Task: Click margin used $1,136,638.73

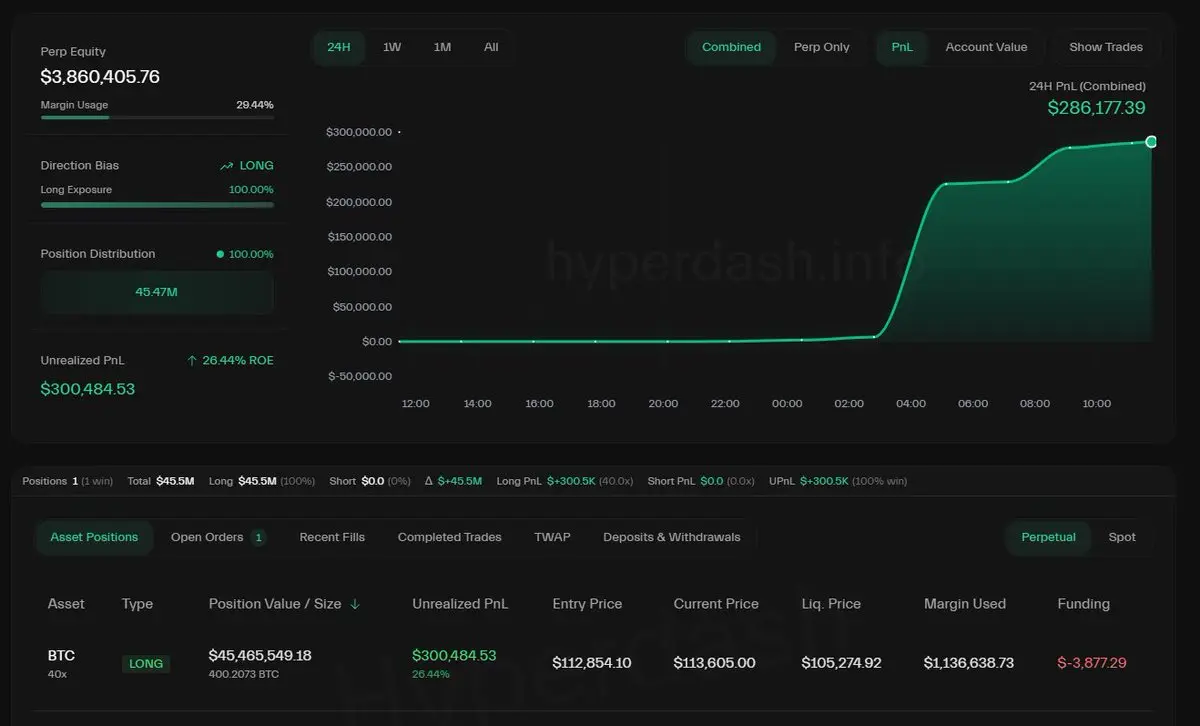Action: [x=968, y=663]
